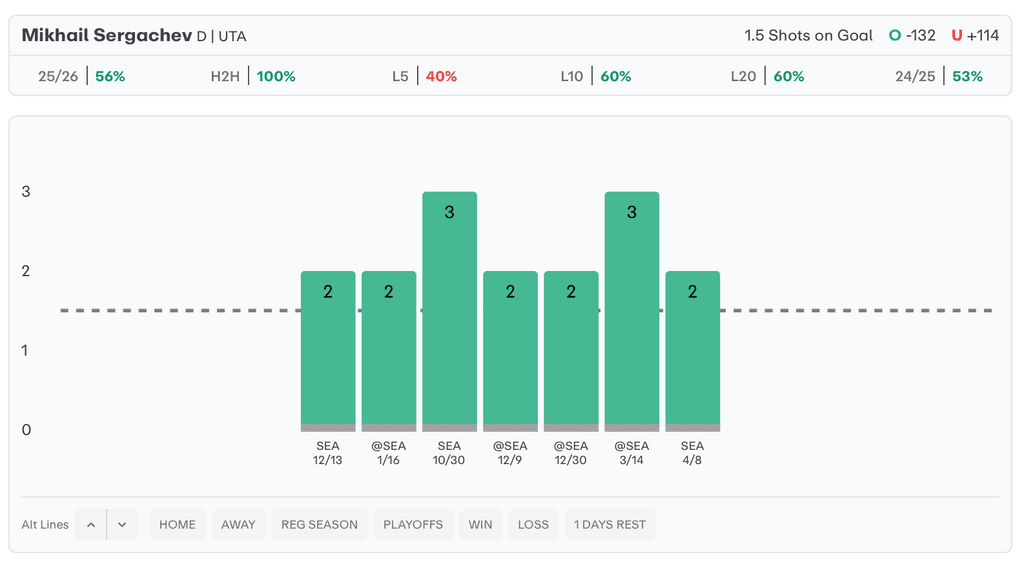Screen dimensions: 1024x564
Task: Click the Alt Lines down arrow
Action: coord(122,525)
